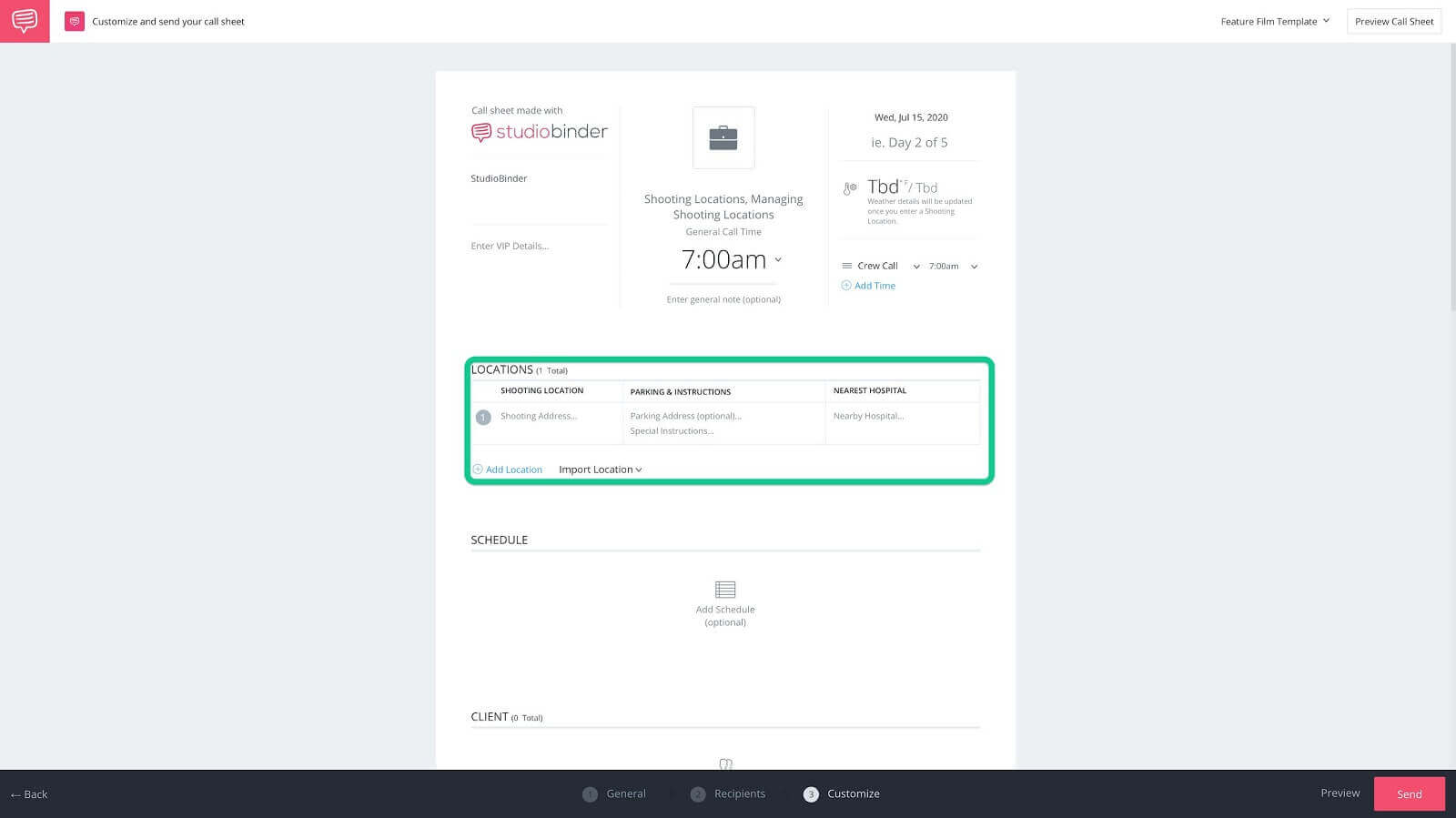Image resolution: width=1456 pixels, height=818 pixels.
Task: Click the Add Location link
Action: point(514,470)
